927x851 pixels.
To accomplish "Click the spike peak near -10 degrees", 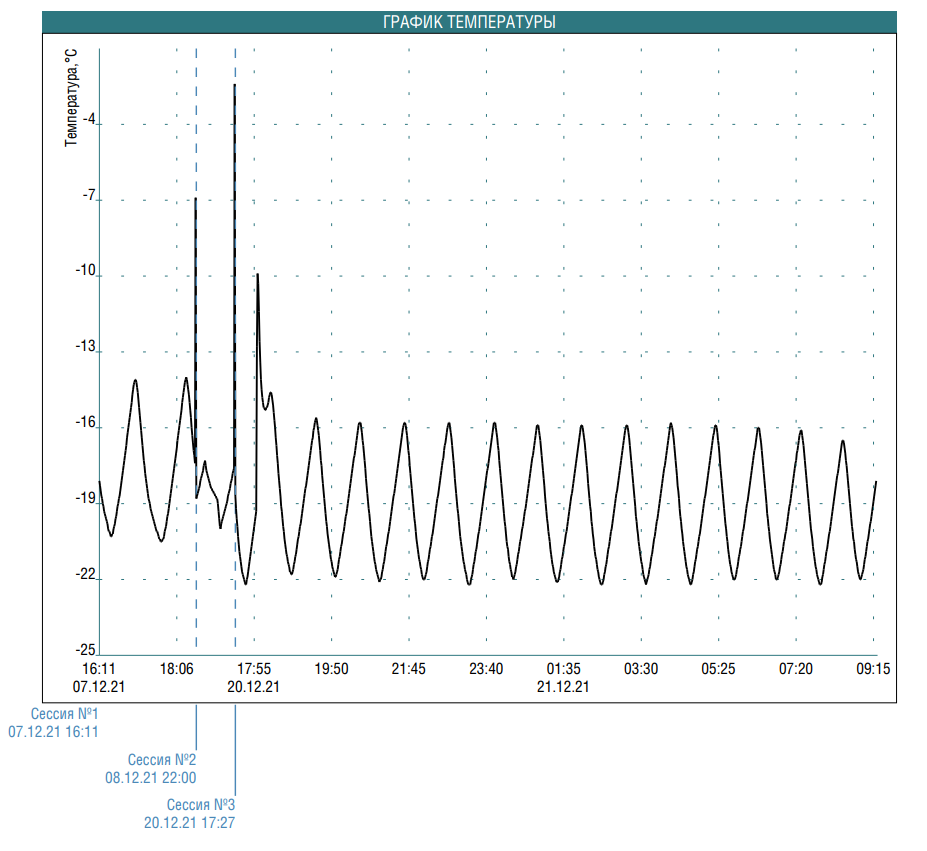I will click(x=258, y=275).
